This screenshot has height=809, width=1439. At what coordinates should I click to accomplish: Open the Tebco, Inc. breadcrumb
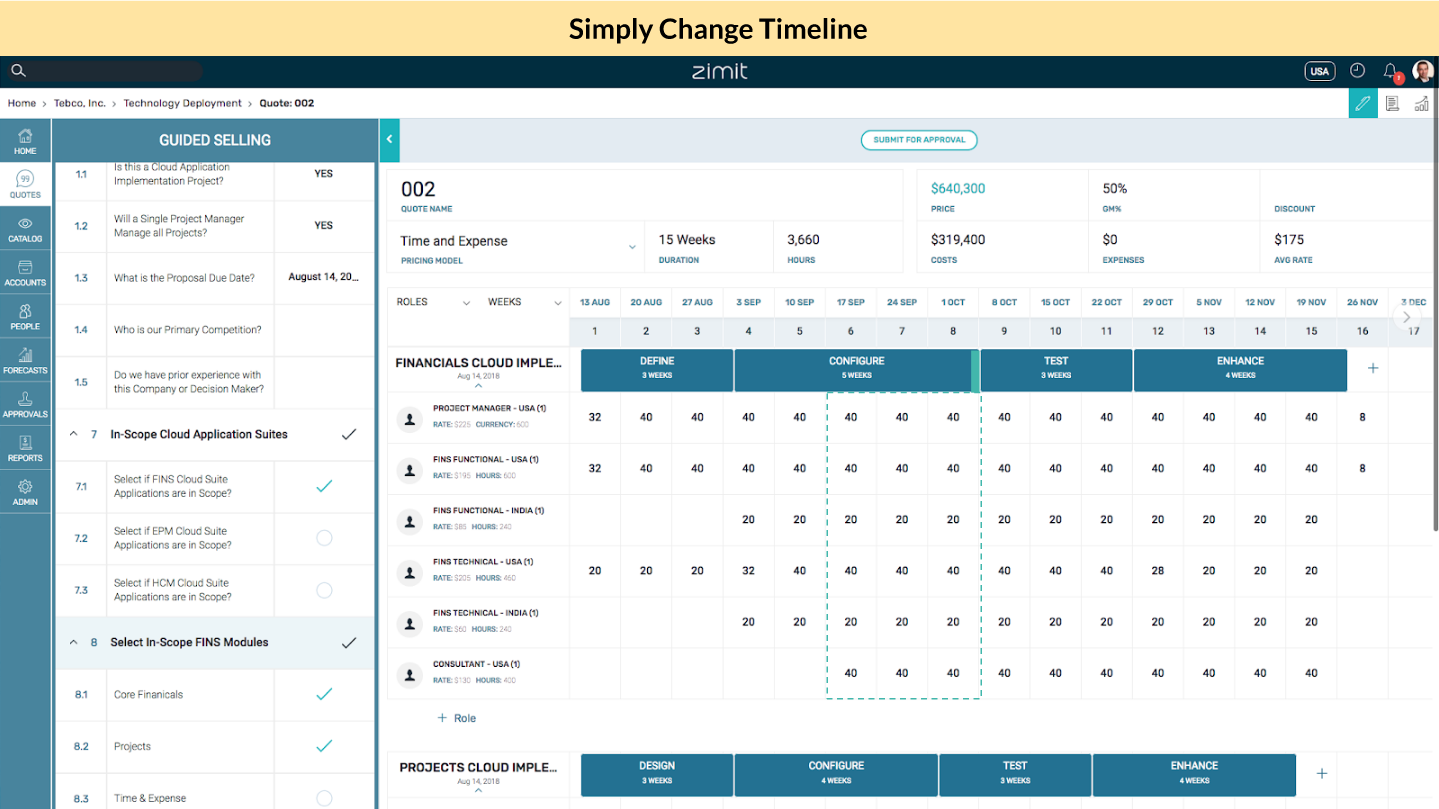[x=79, y=103]
